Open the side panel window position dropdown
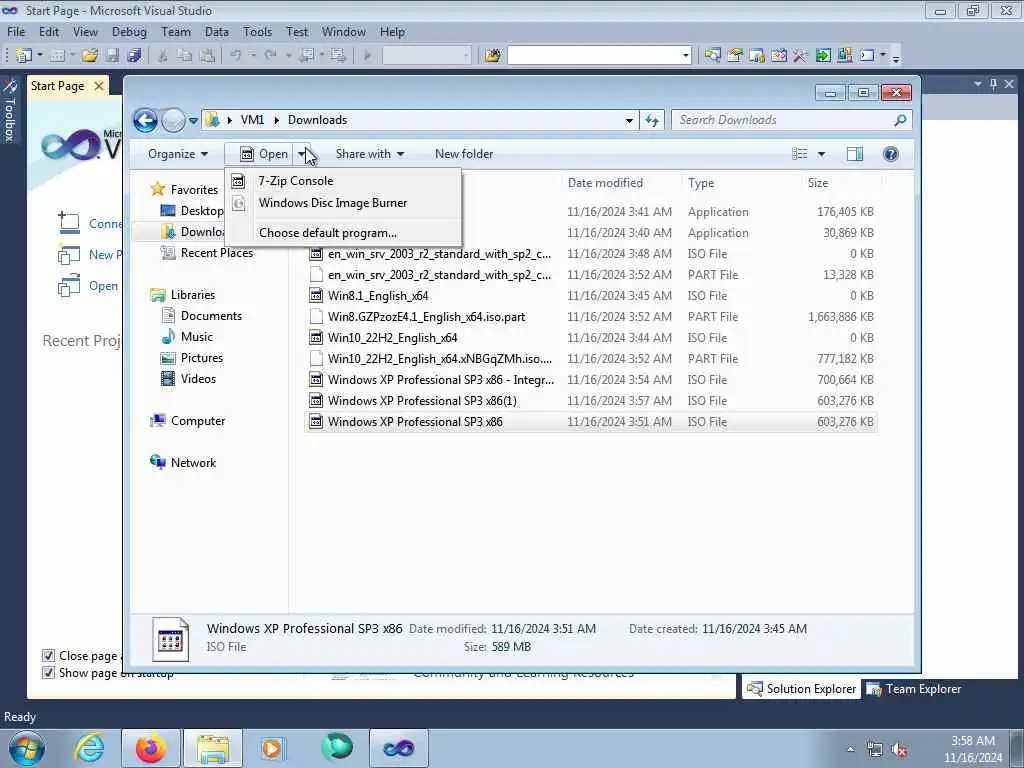This screenshot has width=1024, height=768. pos(978,84)
